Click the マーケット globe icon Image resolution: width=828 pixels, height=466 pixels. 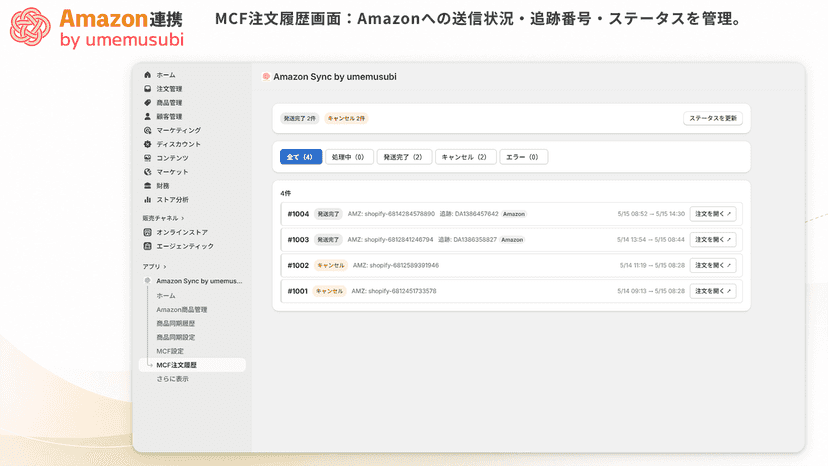coord(147,172)
